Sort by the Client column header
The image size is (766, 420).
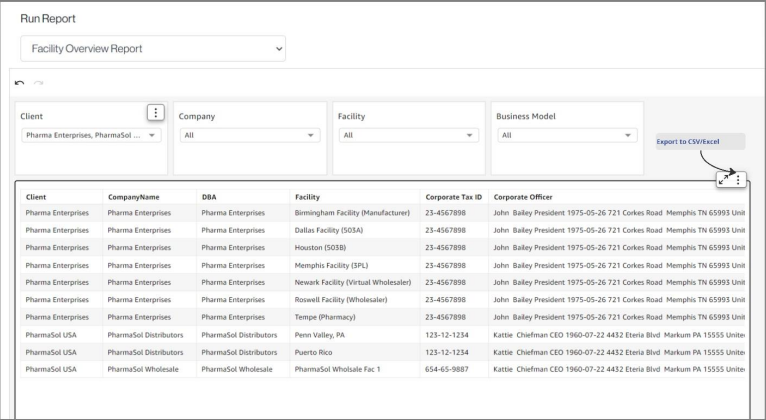[36, 197]
